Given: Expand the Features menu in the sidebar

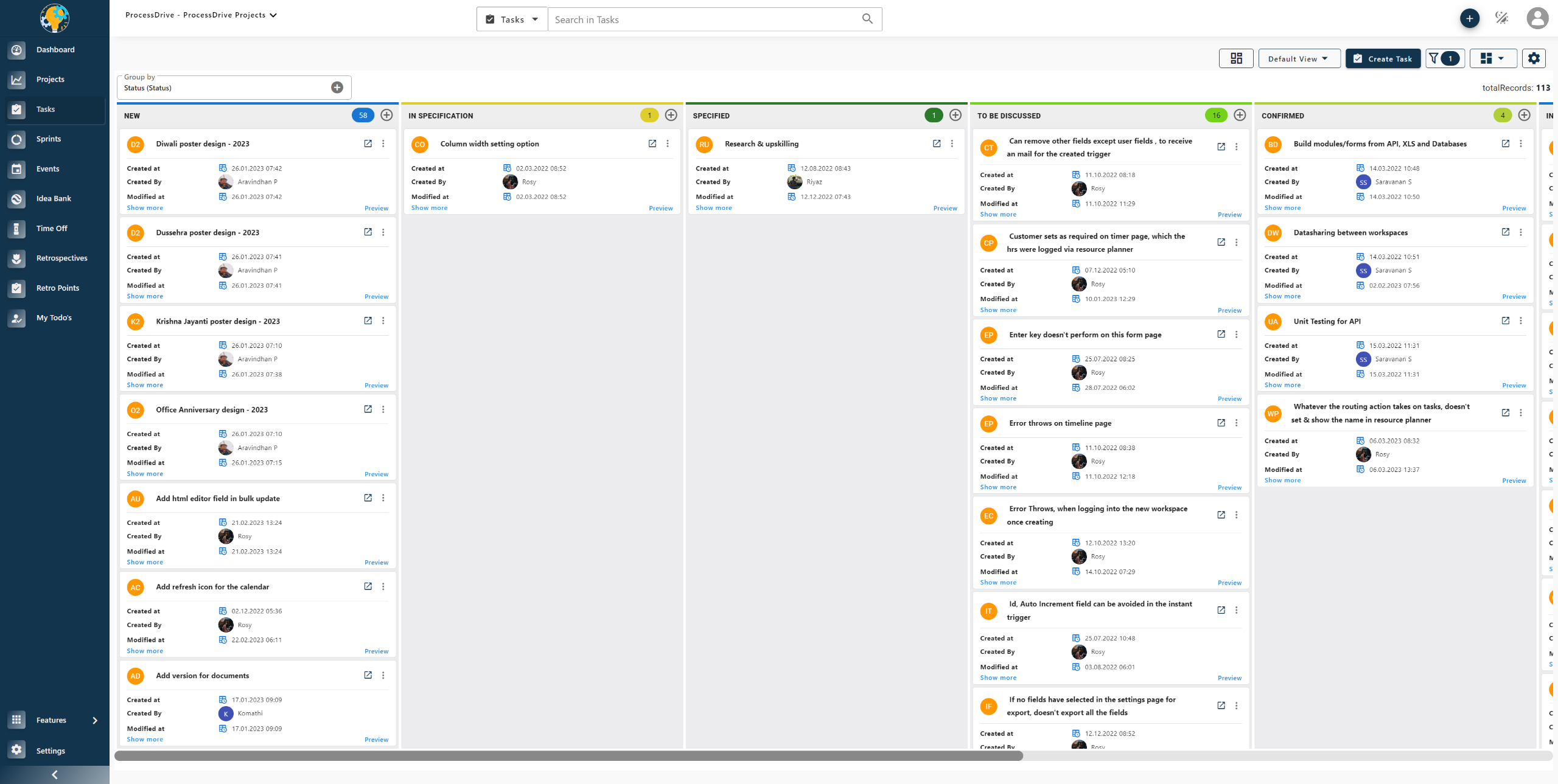Looking at the screenshot, I should (51, 720).
